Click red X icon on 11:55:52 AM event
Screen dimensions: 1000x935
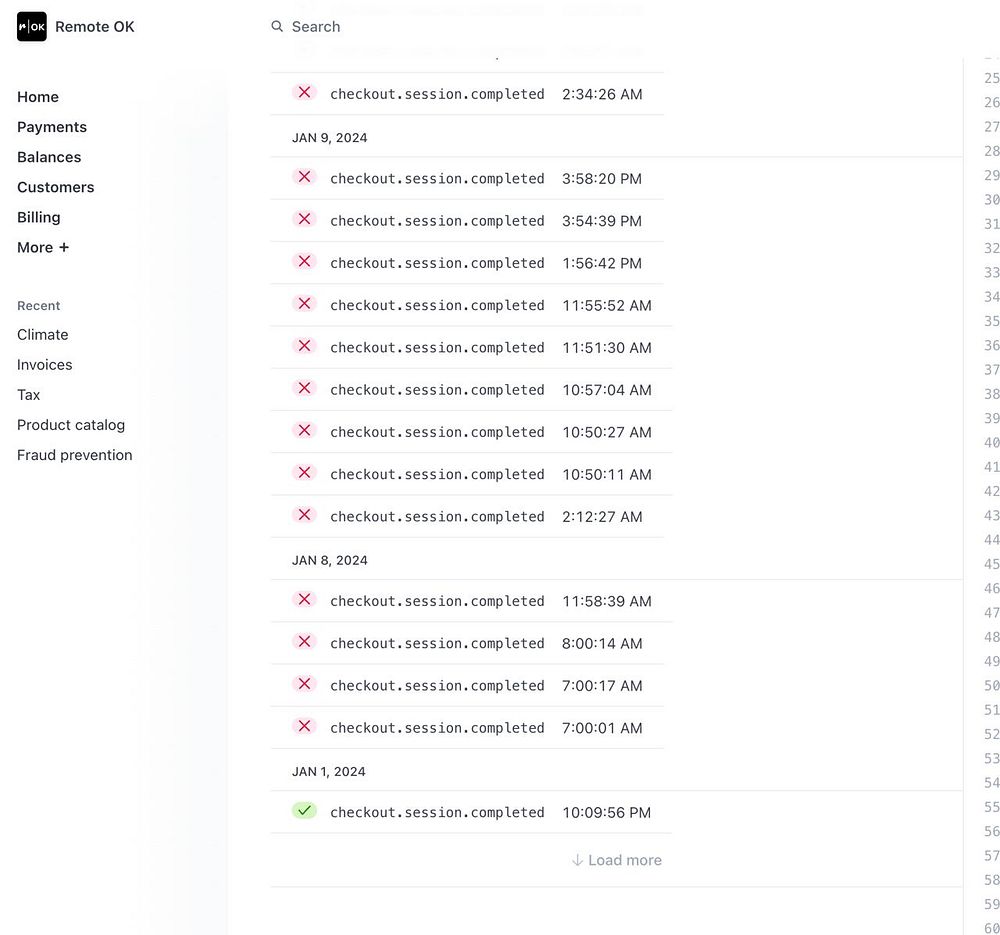tap(304, 304)
